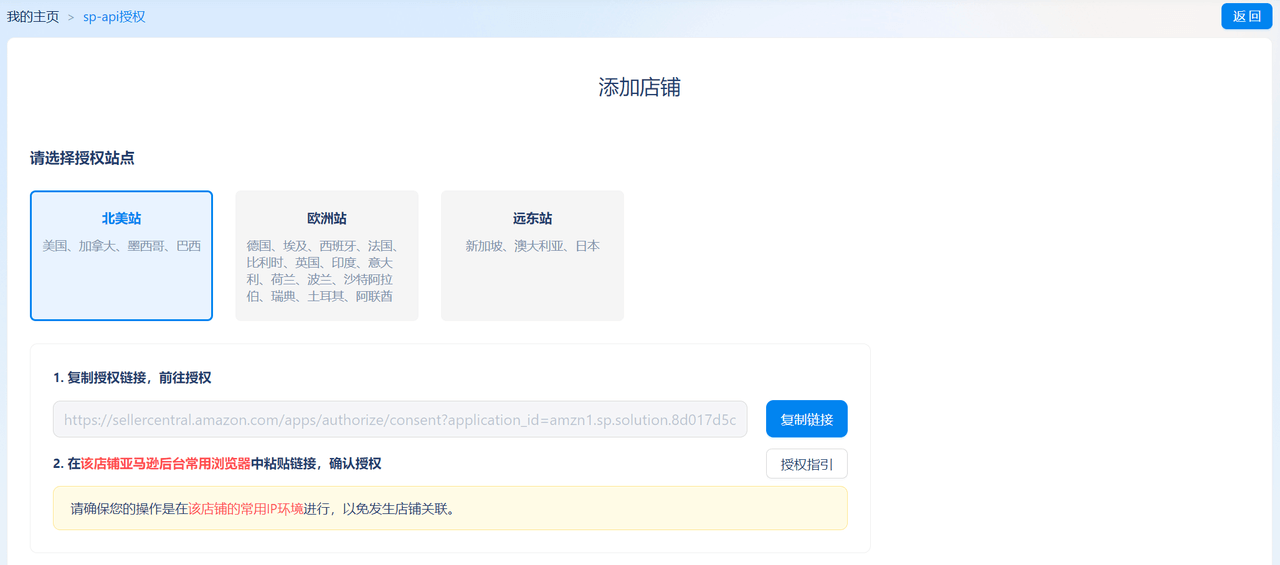The width and height of the screenshot is (1280, 565).
Task: Select the 北美站 site title
Action: pos(121,218)
